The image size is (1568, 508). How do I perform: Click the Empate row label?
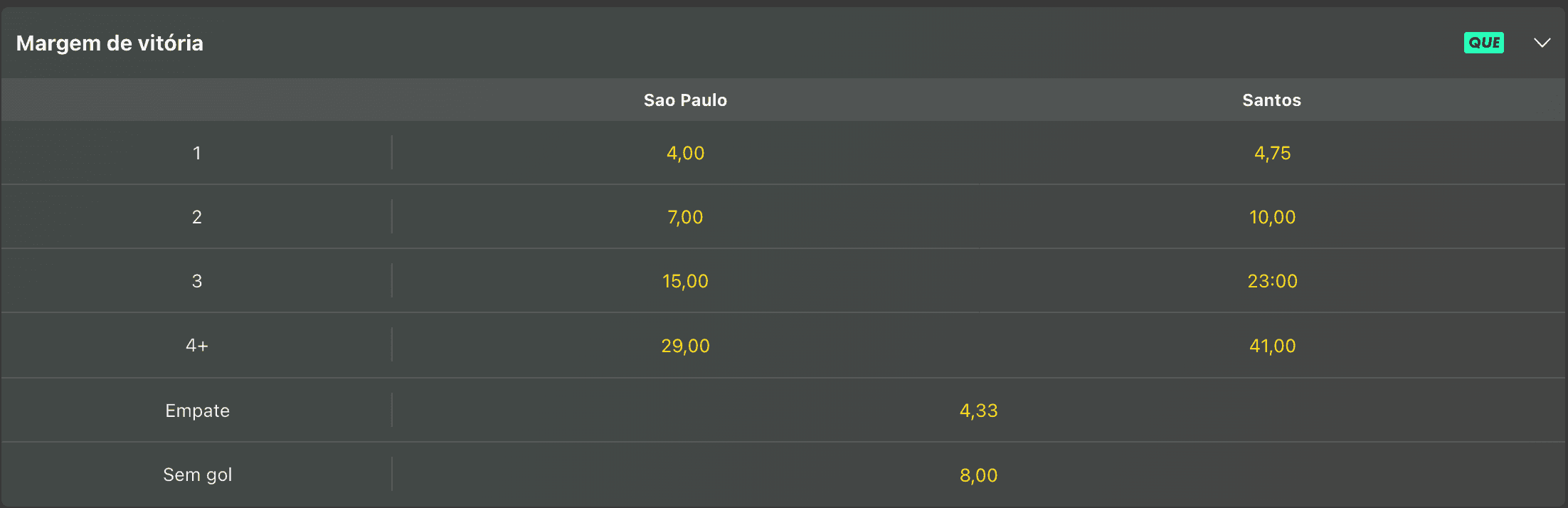[x=197, y=410]
